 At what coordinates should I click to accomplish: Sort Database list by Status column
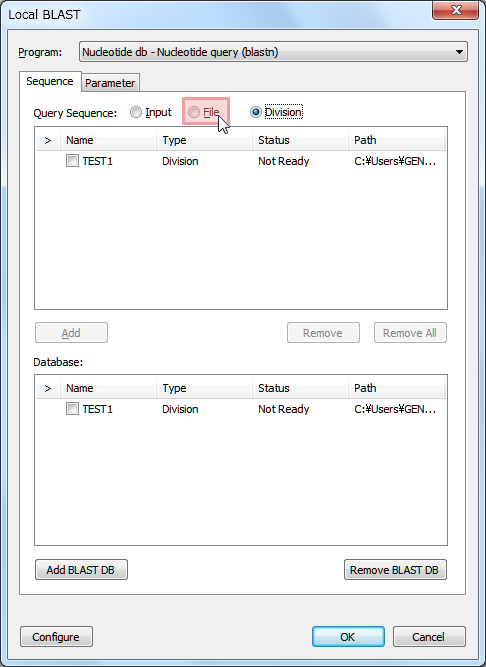300,388
